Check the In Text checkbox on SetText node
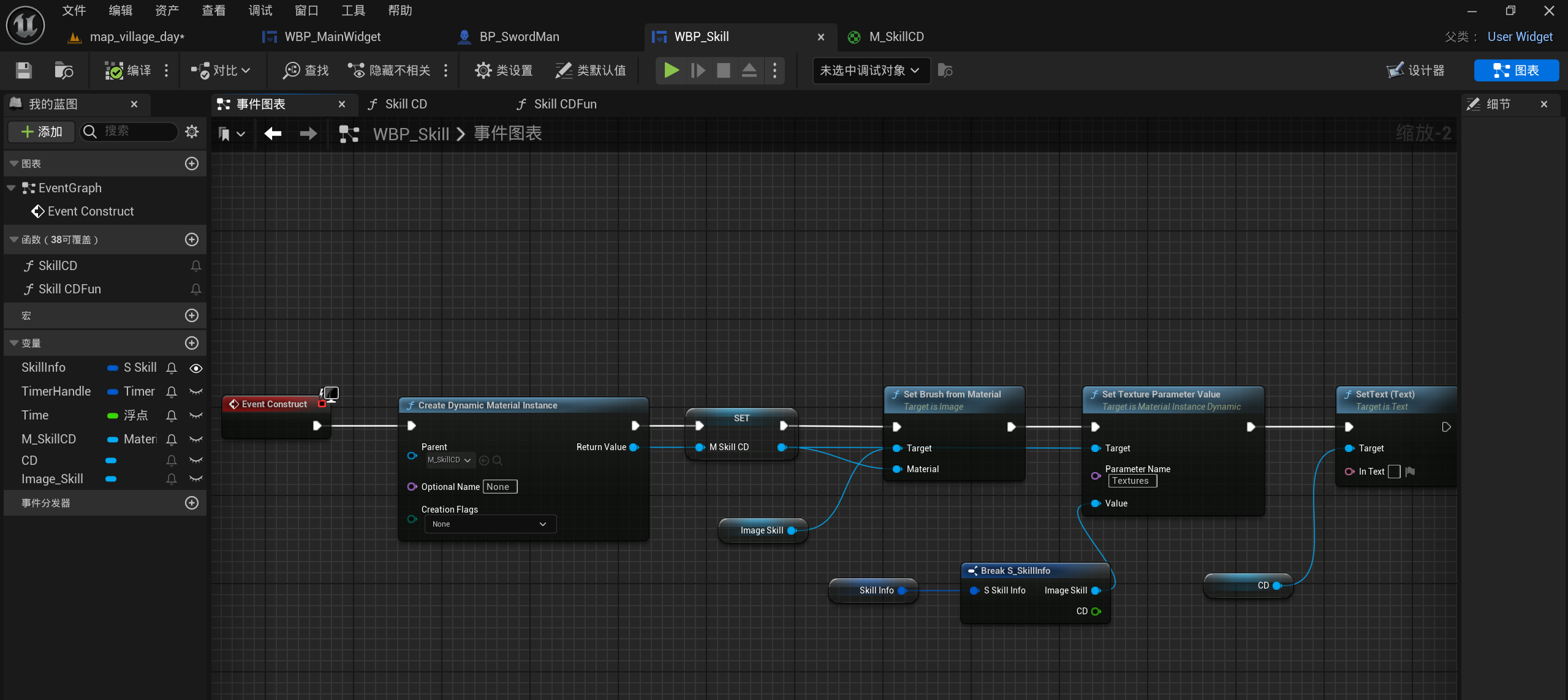The height and width of the screenshot is (700, 1568). 1394,472
